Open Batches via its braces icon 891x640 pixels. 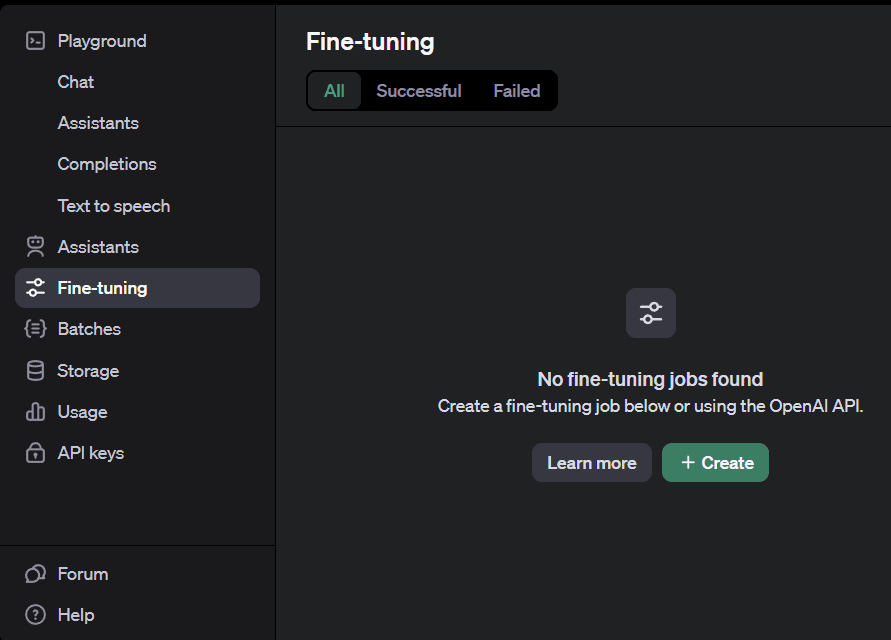click(36, 329)
